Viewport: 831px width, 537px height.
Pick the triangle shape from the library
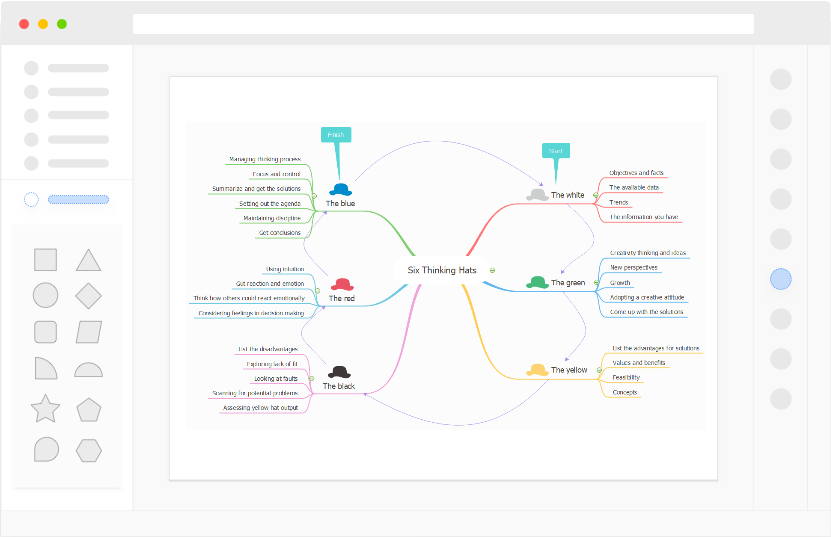coord(88,260)
